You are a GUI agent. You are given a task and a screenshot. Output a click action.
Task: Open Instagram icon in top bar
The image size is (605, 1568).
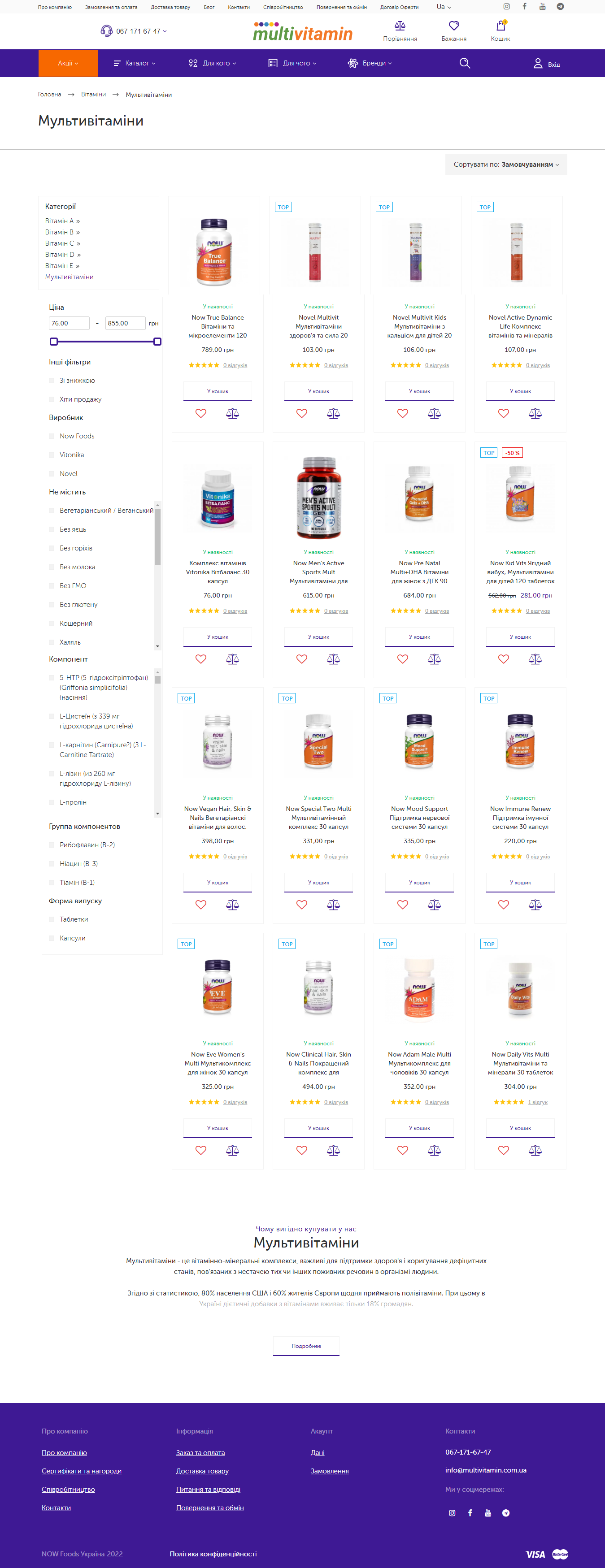tap(506, 7)
